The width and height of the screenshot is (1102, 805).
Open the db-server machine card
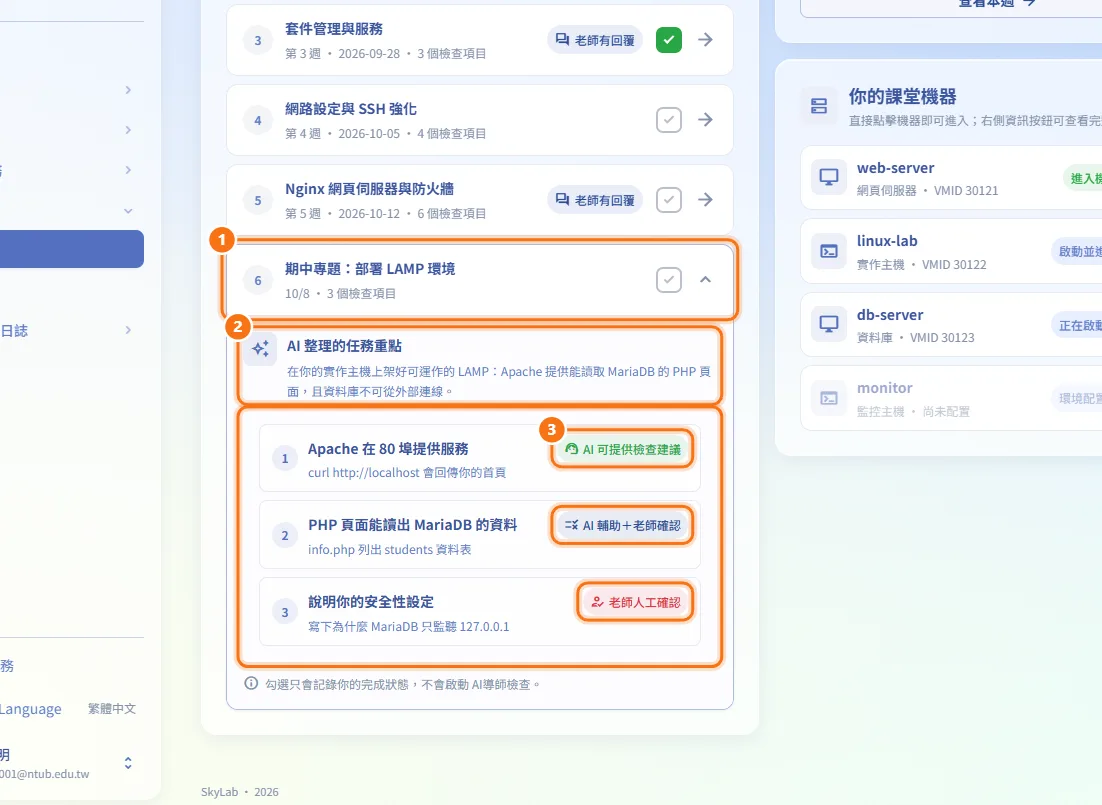952,325
